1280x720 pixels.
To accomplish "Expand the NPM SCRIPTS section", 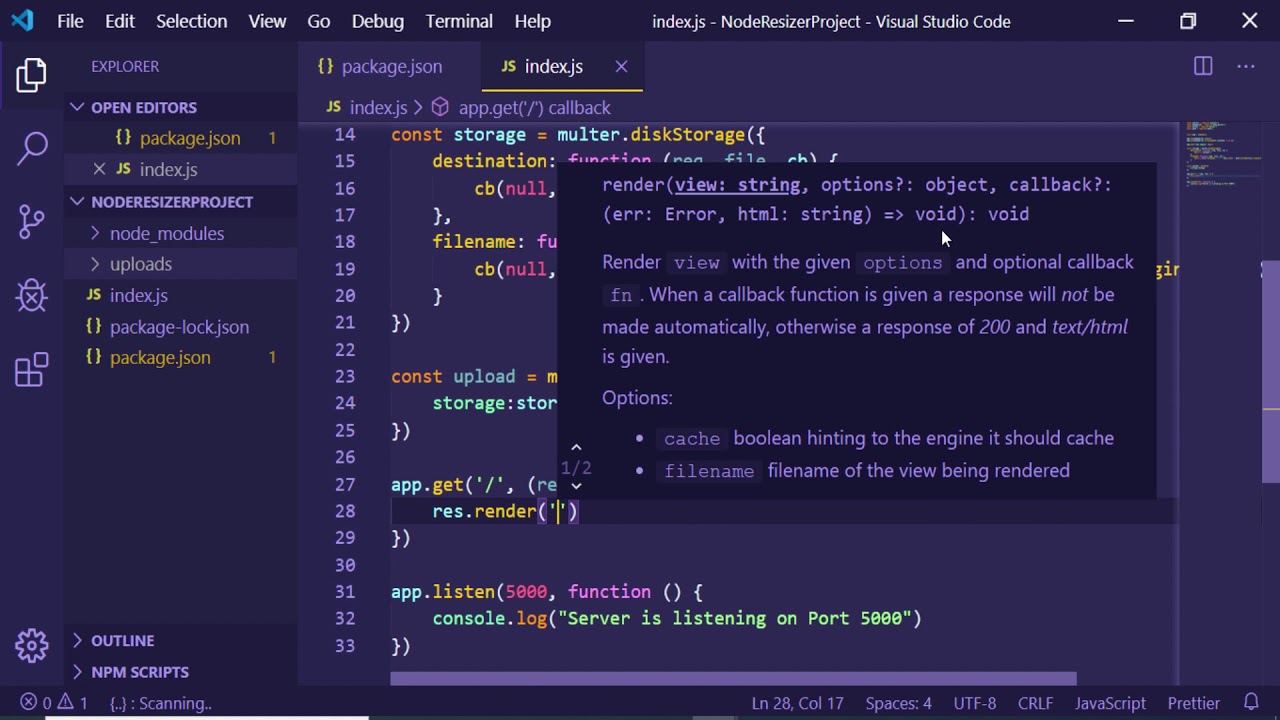I will click(139, 672).
